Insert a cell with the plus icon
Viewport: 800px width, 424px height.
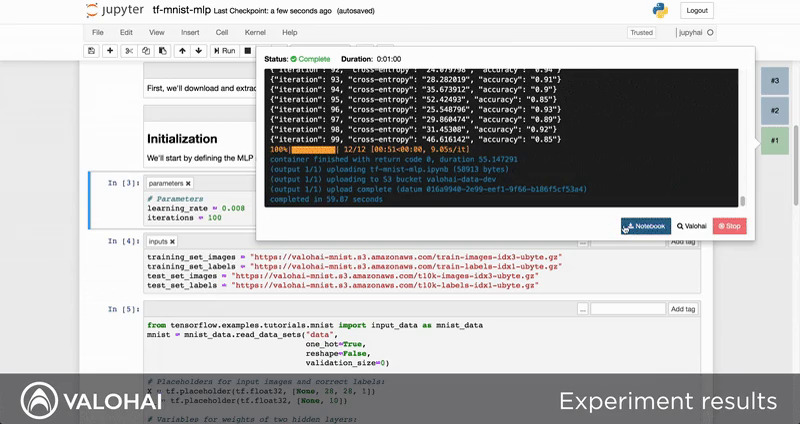coord(110,51)
